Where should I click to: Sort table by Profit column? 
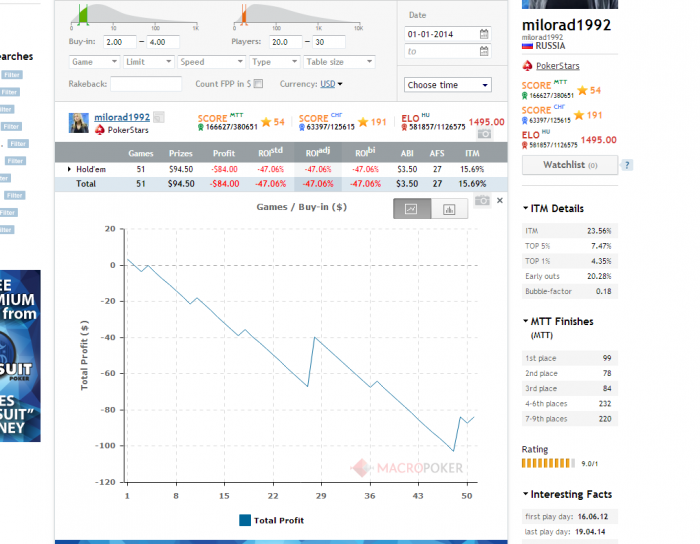tap(224, 154)
